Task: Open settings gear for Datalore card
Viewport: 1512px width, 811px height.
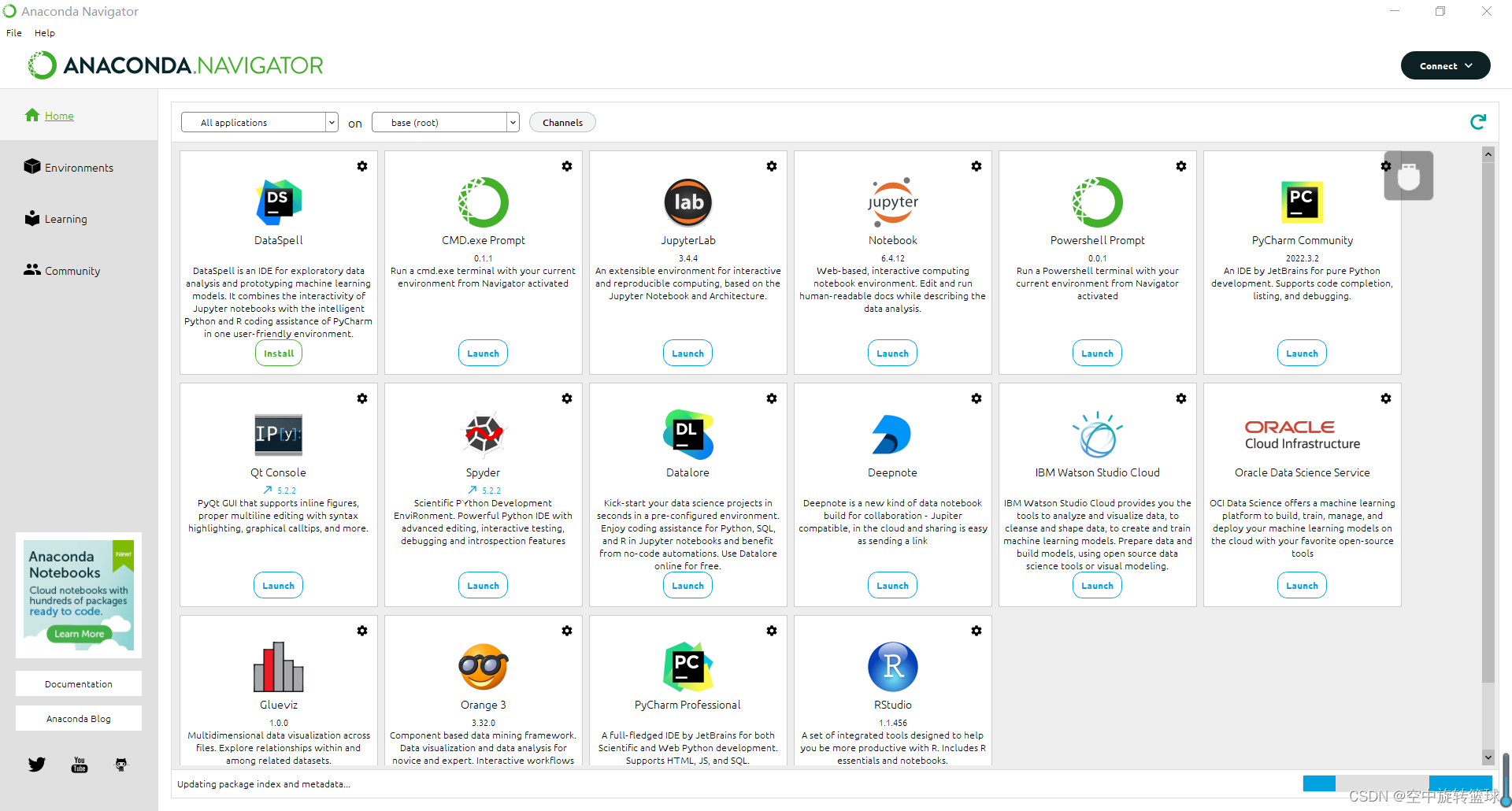Action: point(772,398)
